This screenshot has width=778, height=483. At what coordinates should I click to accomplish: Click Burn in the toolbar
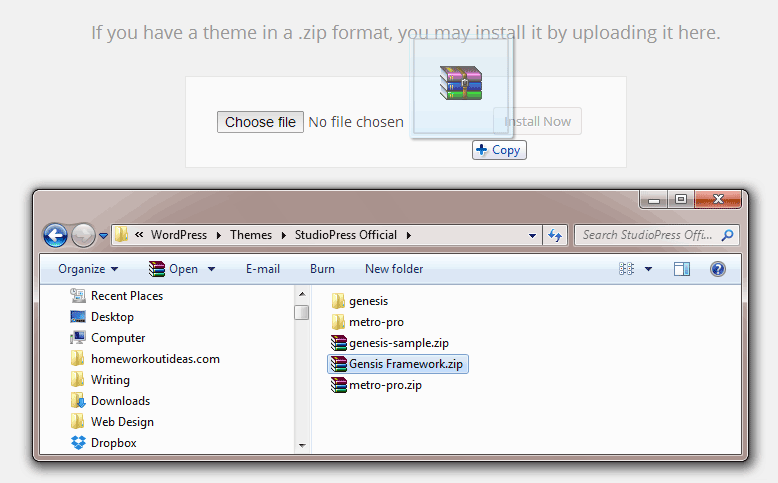tap(322, 269)
